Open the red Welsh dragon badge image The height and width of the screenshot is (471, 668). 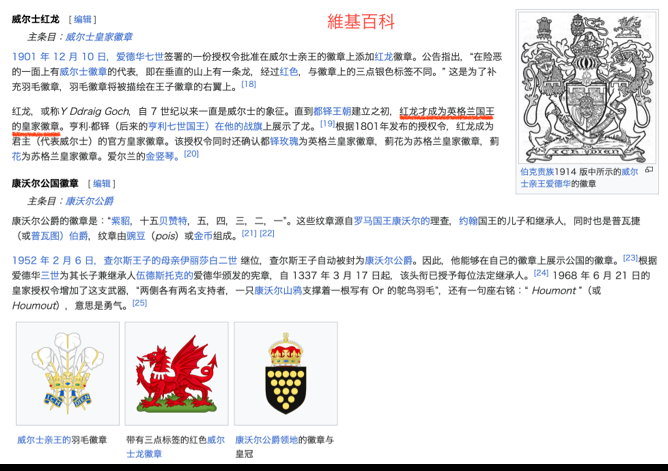tap(177, 373)
